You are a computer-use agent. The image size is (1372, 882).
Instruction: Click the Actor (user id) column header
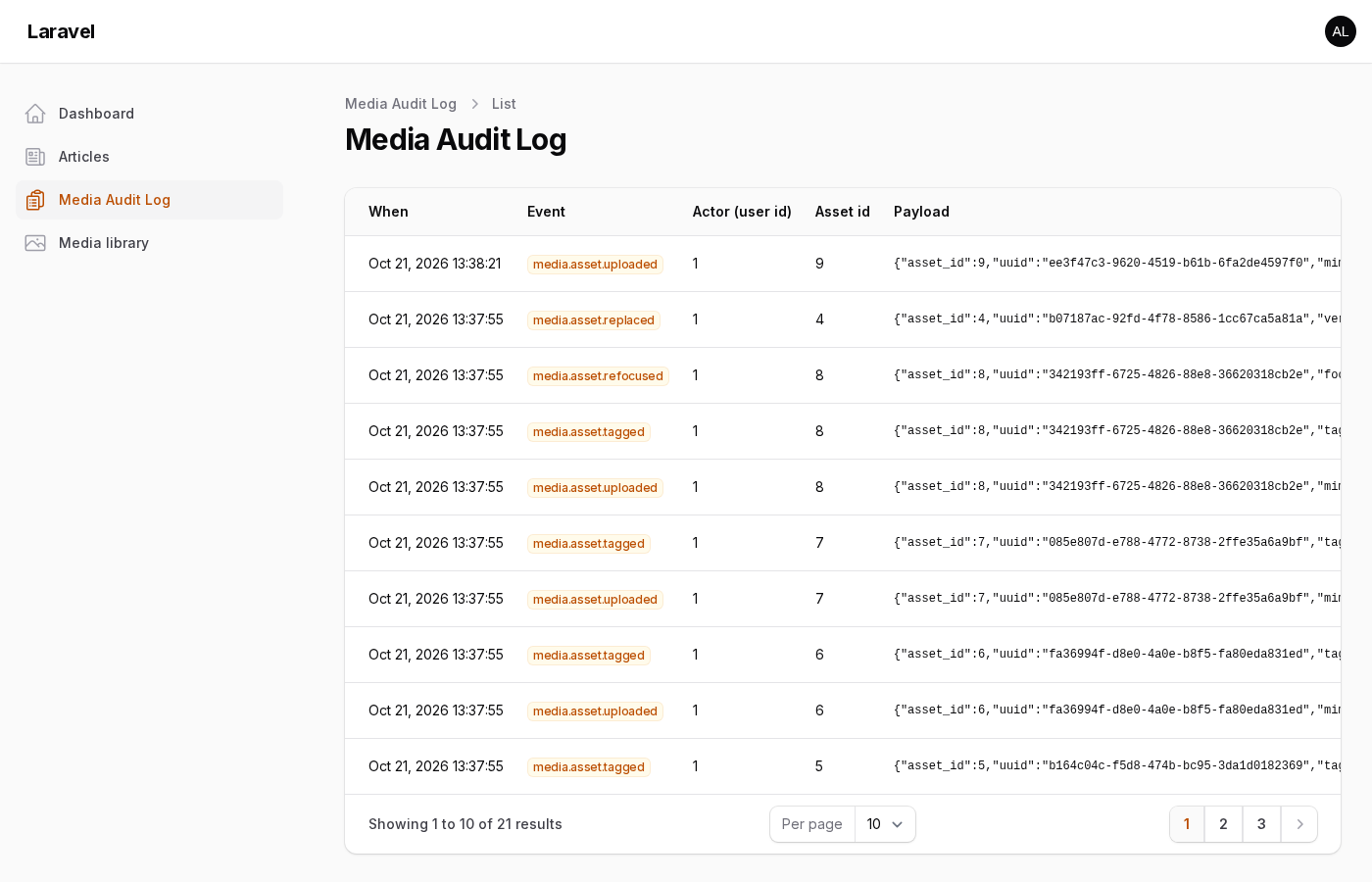point(742,212)
